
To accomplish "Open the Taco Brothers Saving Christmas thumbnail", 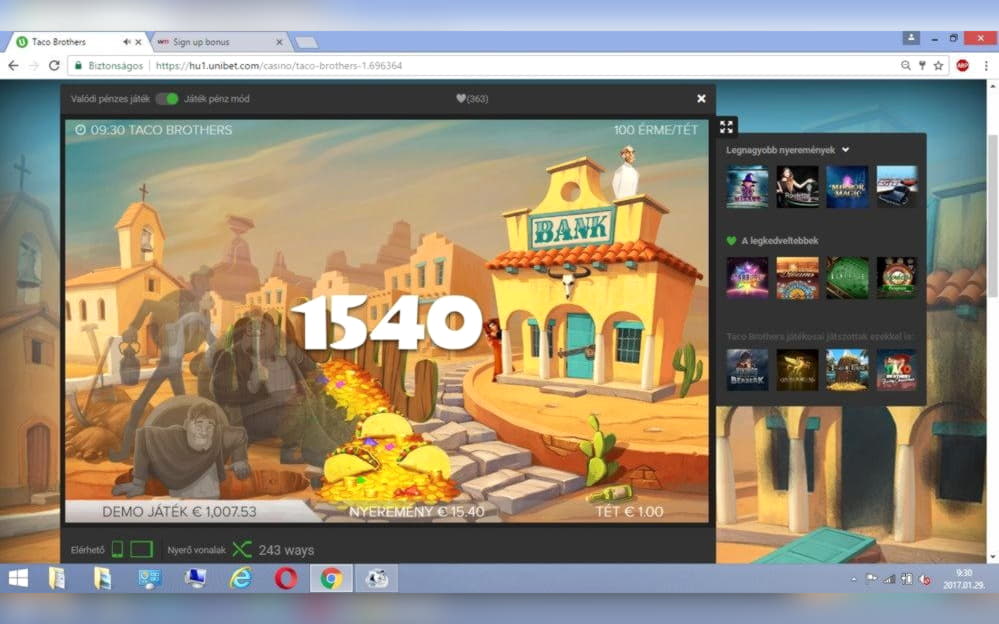I will 897,370.
